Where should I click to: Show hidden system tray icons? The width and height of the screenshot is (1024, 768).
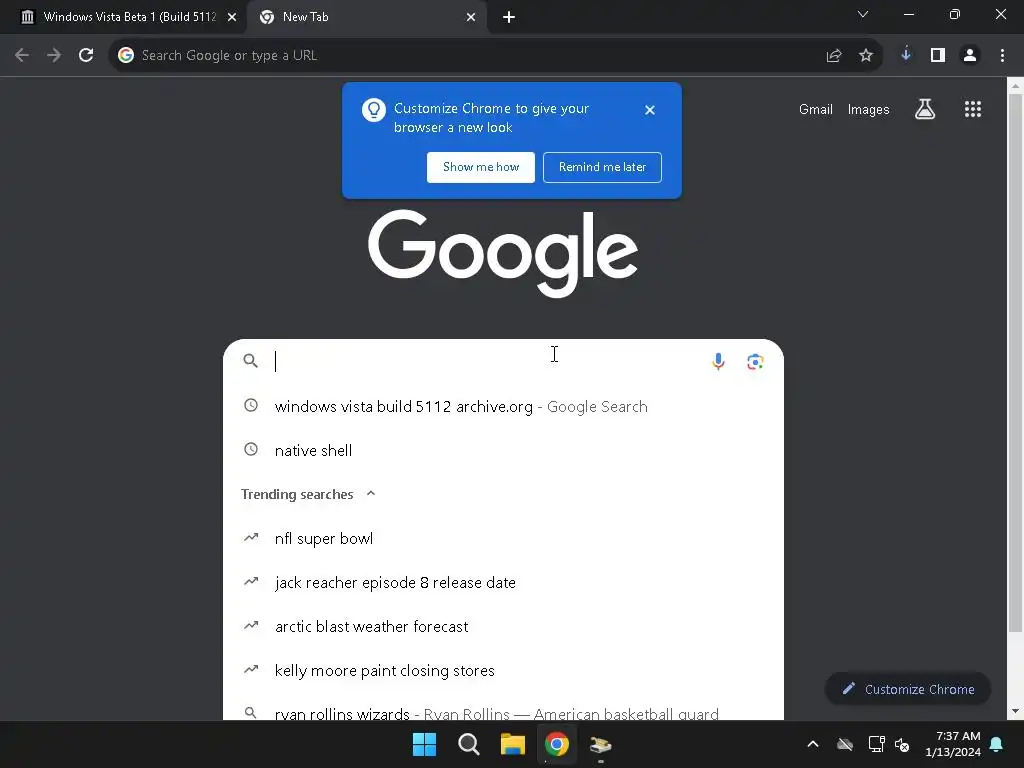(x=812, y=744)
